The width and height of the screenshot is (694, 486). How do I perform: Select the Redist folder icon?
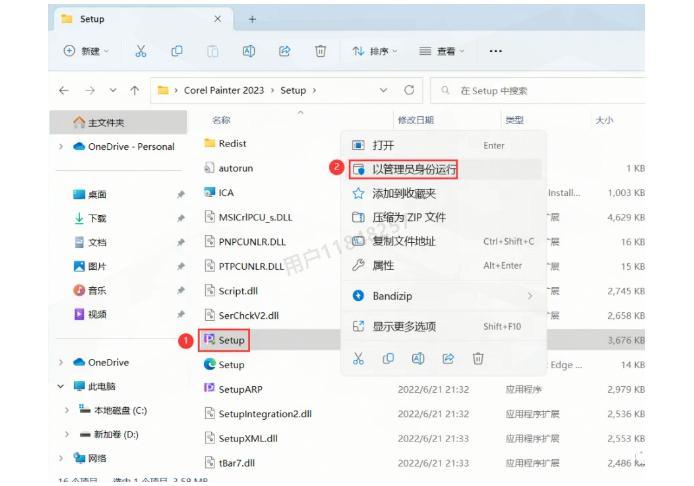click(x=209, y=143)
